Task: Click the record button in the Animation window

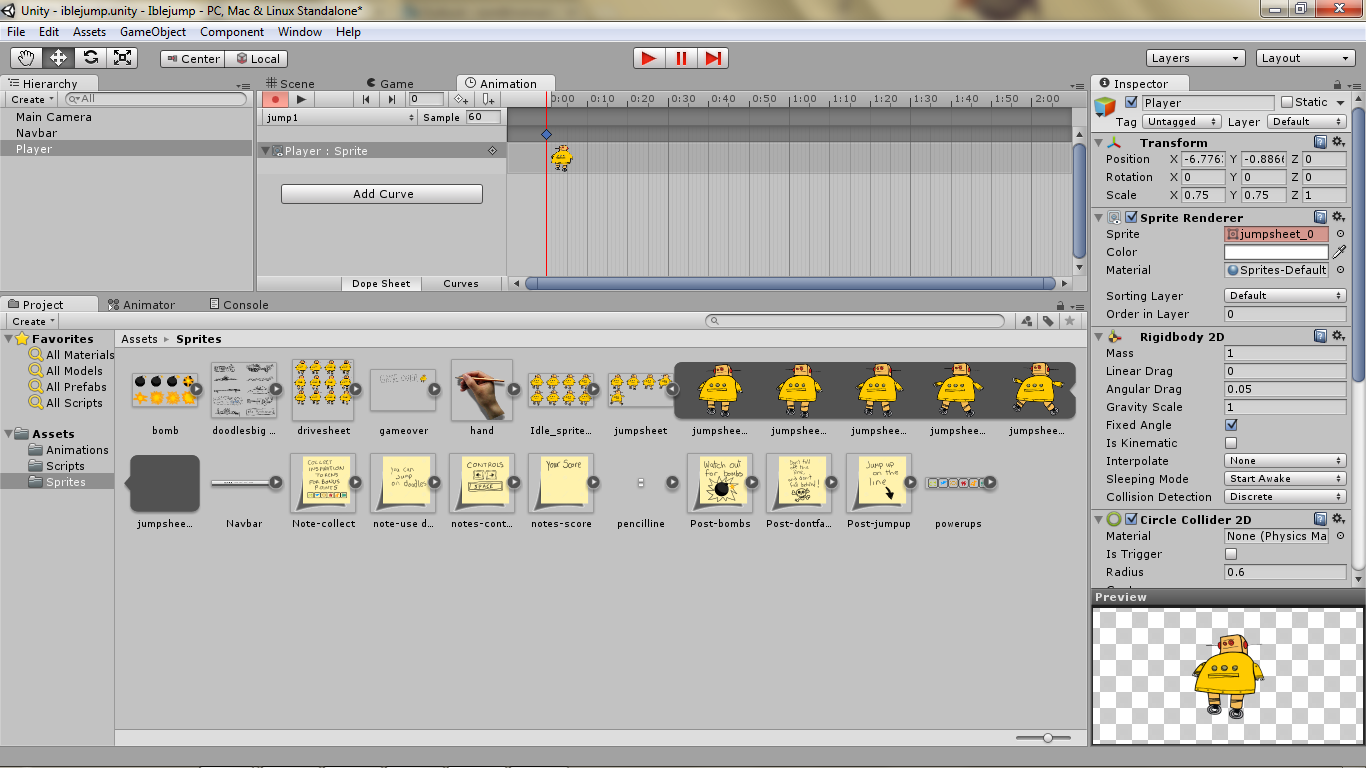Action: coord(275,98)
